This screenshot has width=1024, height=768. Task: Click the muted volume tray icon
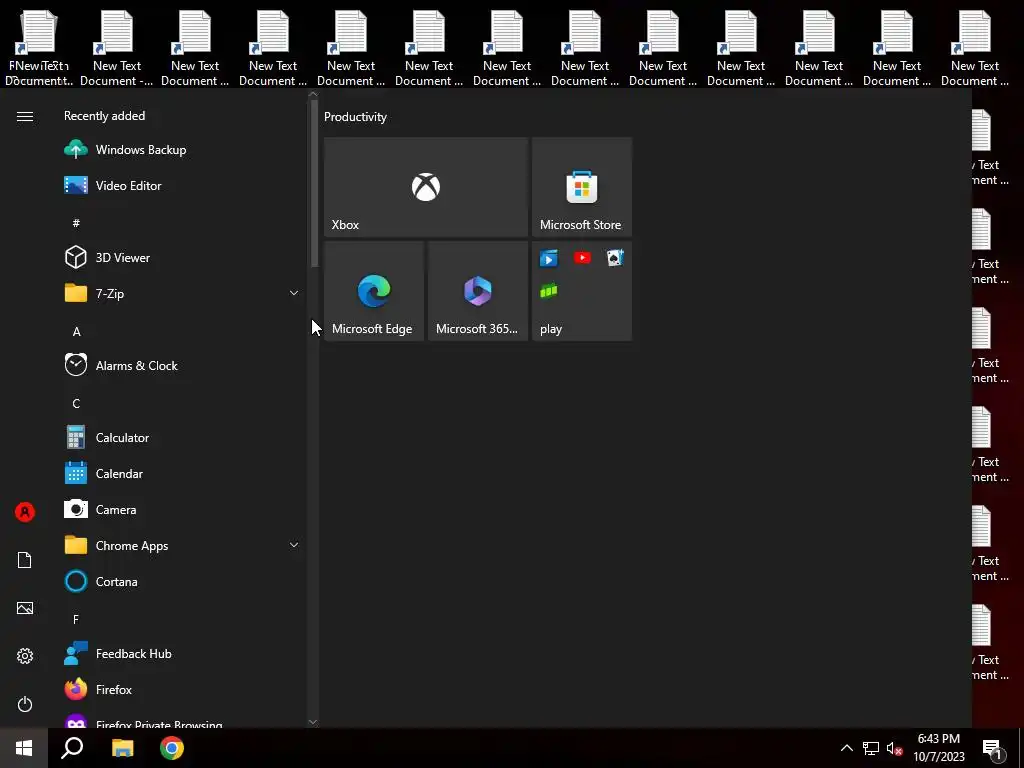pyautogui.click(x=895, y=748)
